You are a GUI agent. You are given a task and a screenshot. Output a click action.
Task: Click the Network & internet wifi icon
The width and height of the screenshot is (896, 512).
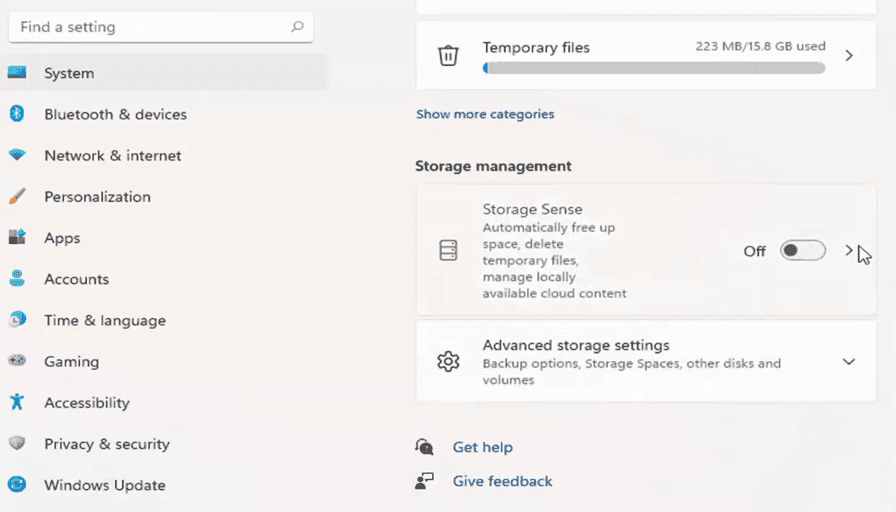click(17, 155)
